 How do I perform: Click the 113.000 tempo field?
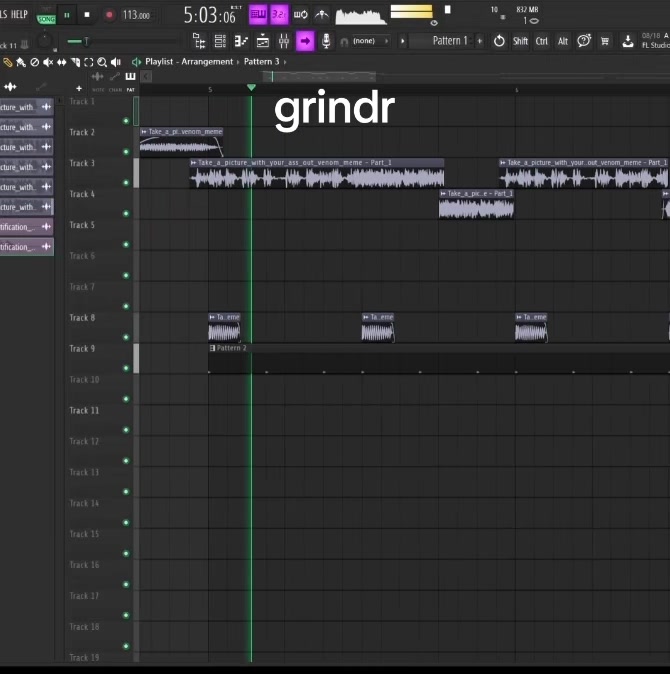pyautogui.click(x=136, y=15)
